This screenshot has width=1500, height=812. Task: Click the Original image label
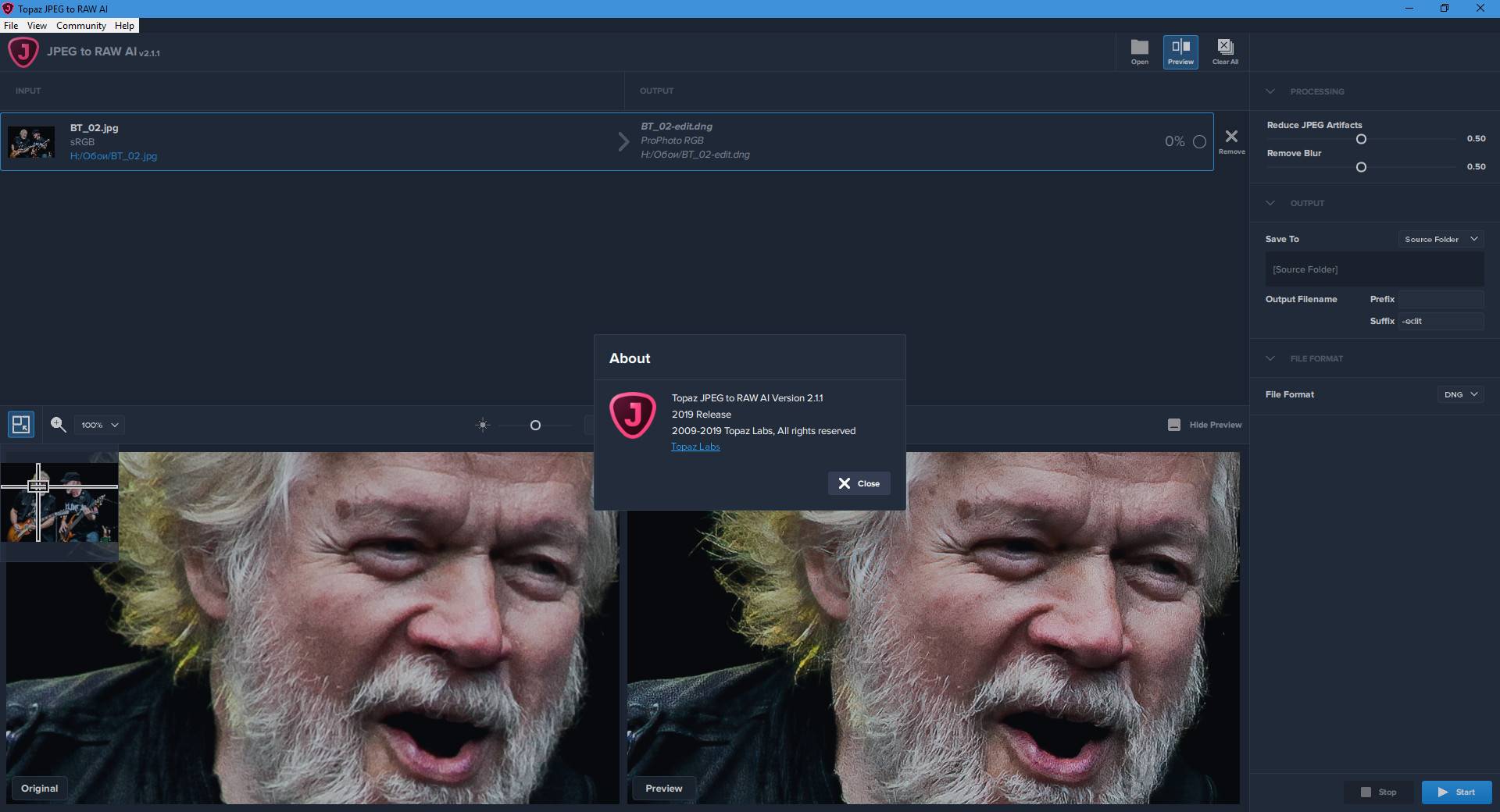pos(39,789)
